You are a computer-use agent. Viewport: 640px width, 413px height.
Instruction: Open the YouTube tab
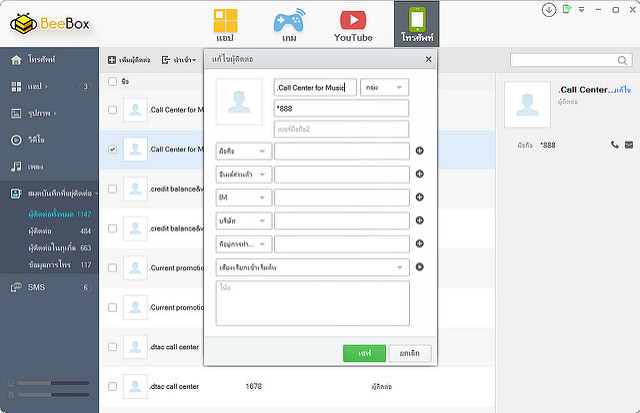point(353,25)
